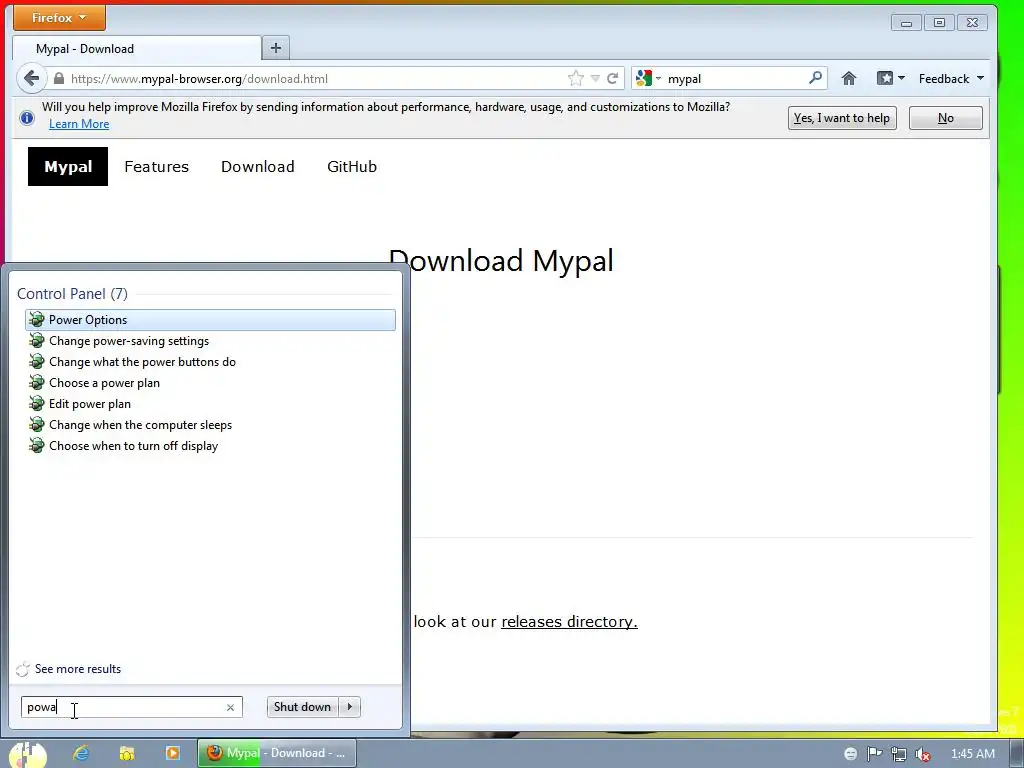
Task: Open the Firefox home page icon
Action: [x=848, y=78]
